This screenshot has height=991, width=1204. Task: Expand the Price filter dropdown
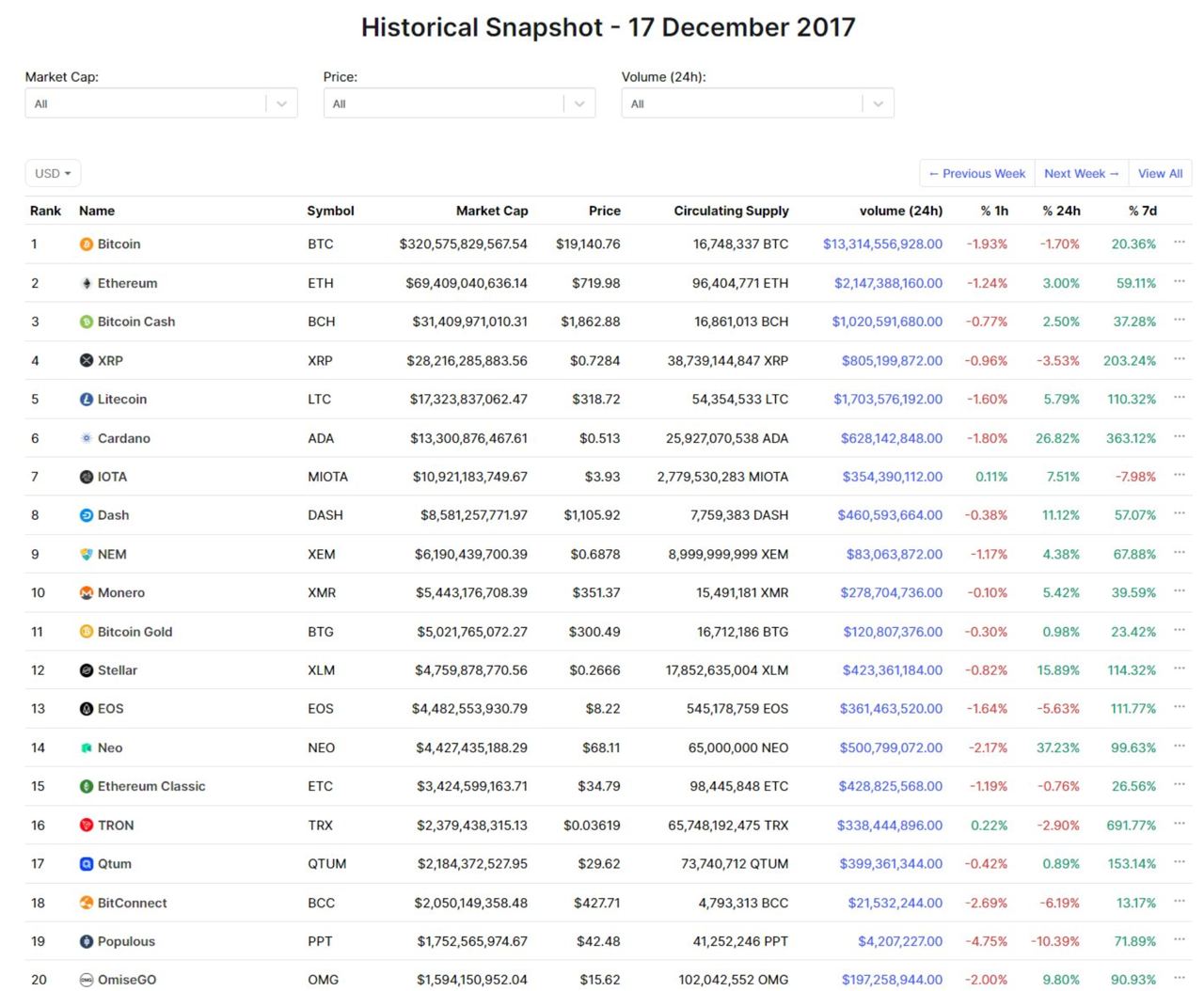pos(459,103)
